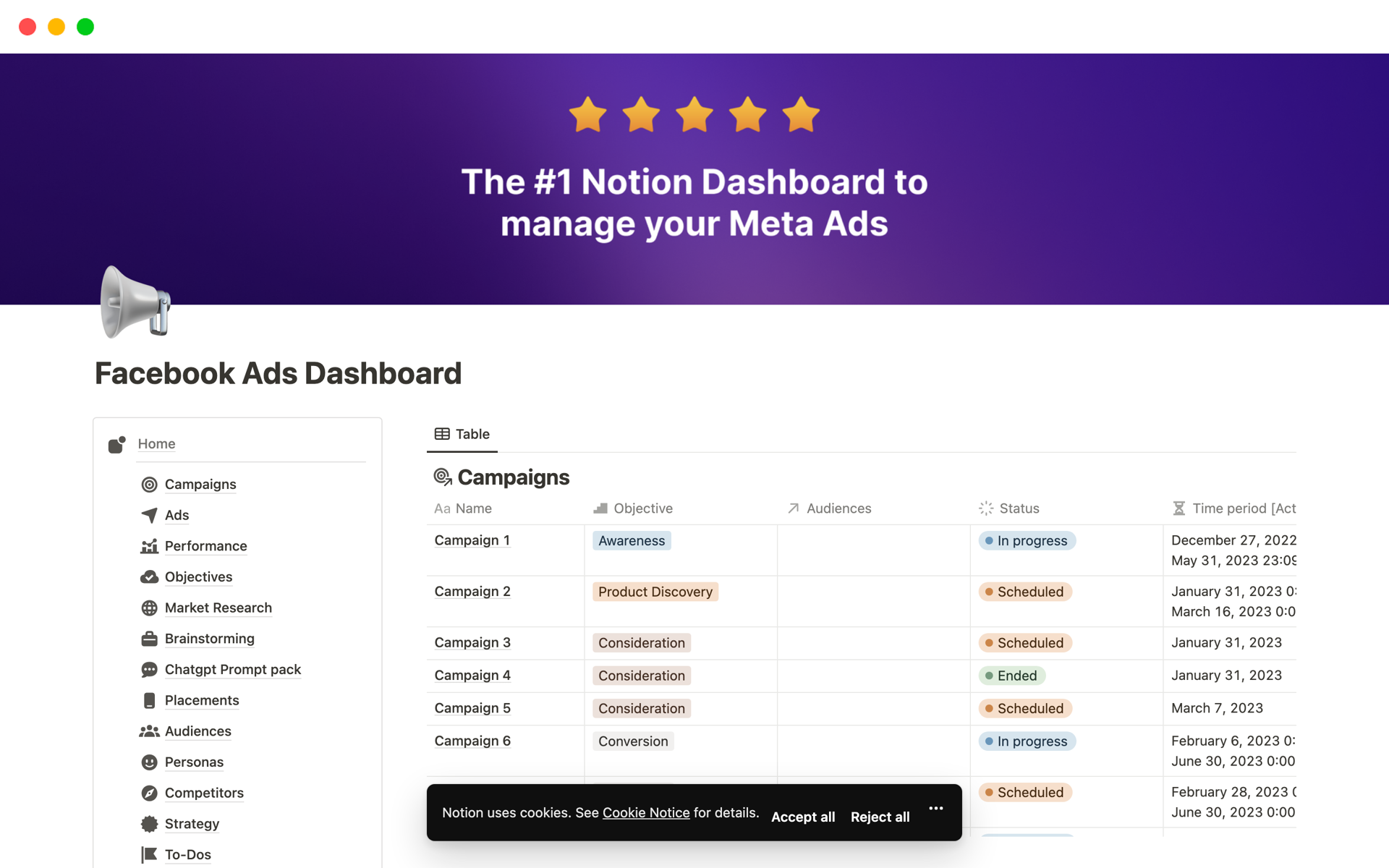
Task: Expand the Audiences column filter
Action: [x=838, y=507]
